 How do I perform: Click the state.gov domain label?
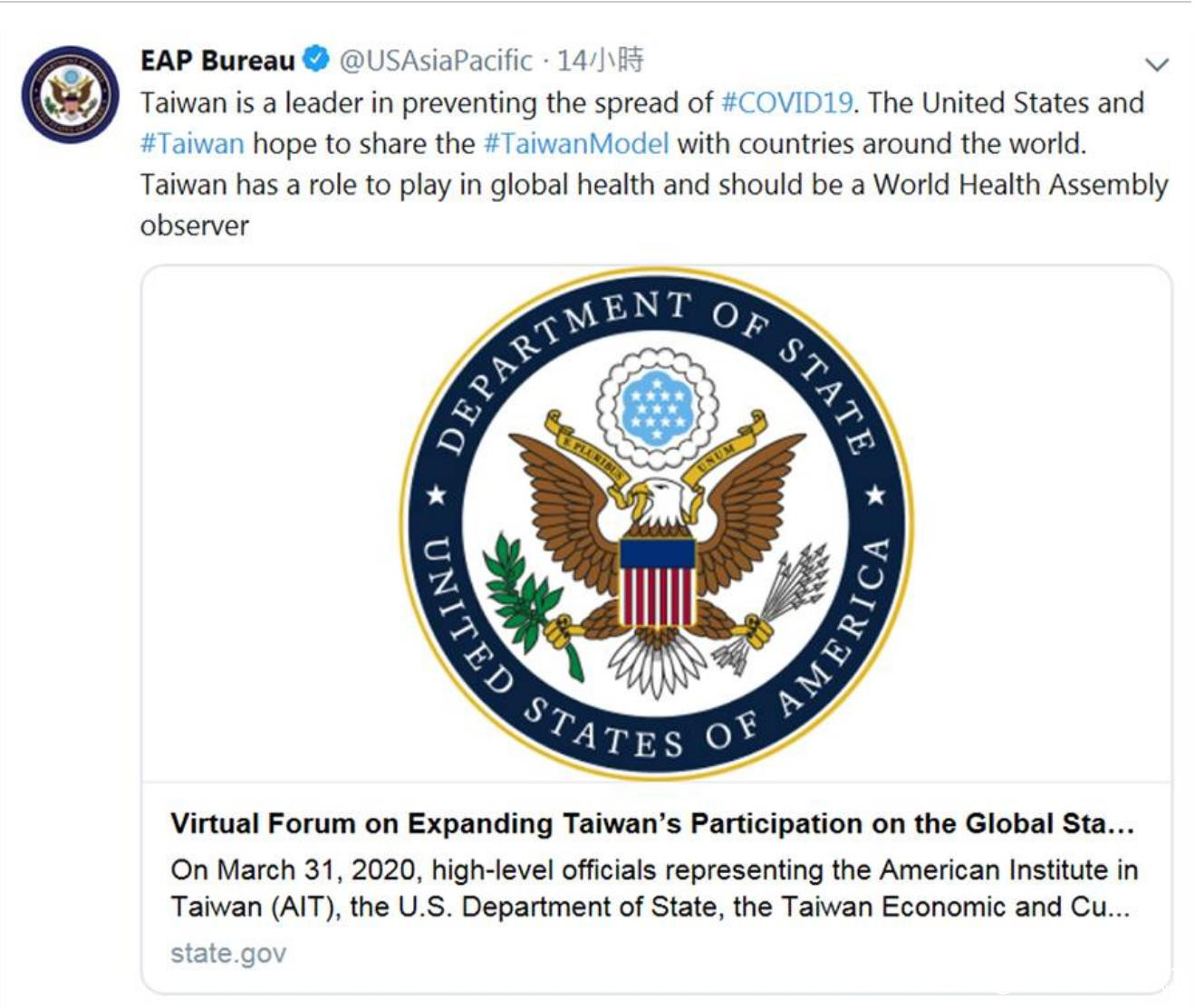(x=228, y=953)
